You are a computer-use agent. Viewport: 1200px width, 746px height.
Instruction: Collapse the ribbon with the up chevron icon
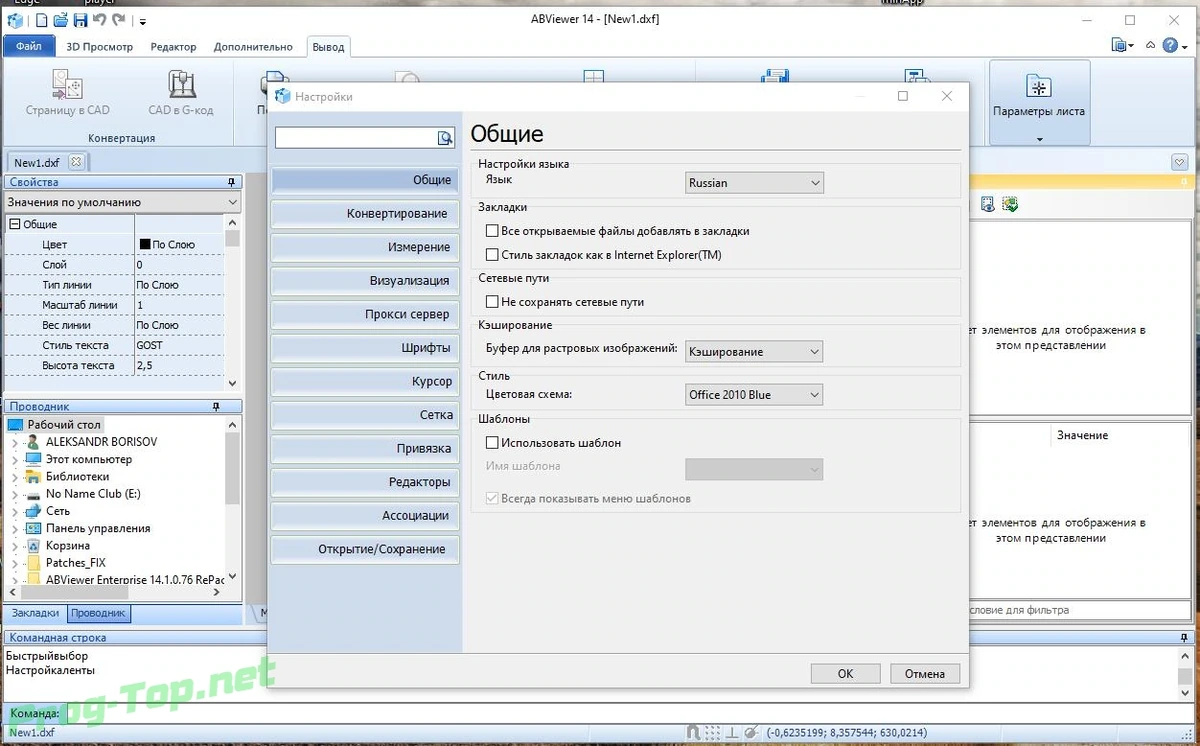point(1151,46)
